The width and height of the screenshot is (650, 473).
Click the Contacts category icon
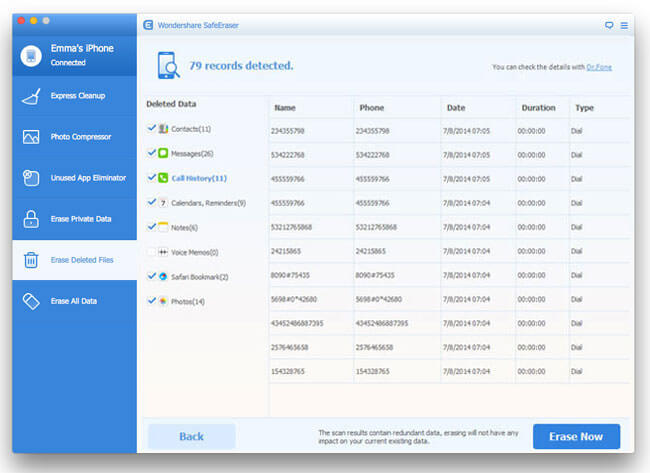tap(163, 129)
